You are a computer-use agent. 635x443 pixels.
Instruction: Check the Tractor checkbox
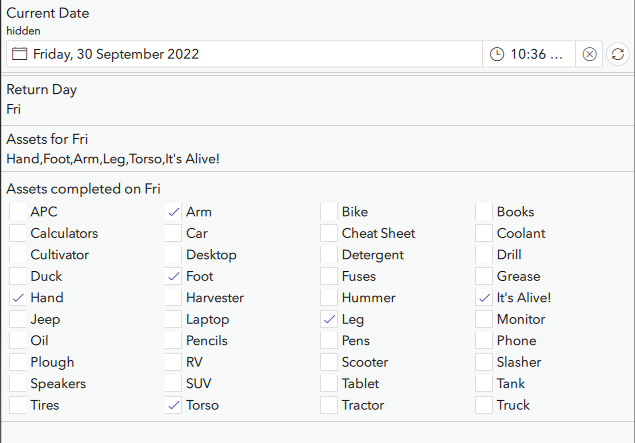pos(329,405)
